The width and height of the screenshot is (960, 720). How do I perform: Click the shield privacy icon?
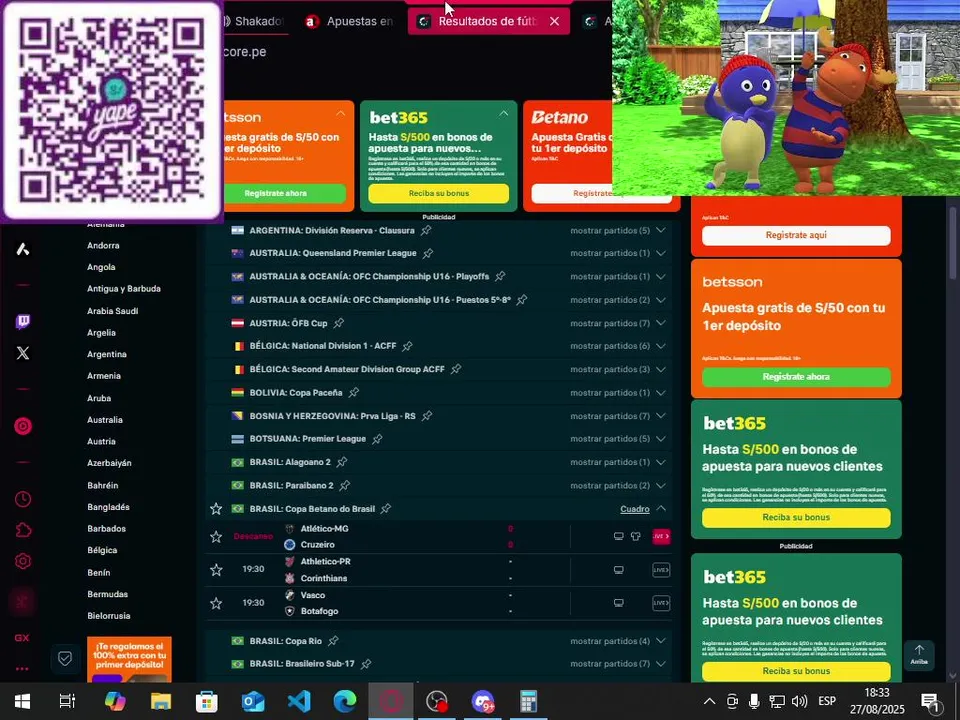click(x=65, y=659)
